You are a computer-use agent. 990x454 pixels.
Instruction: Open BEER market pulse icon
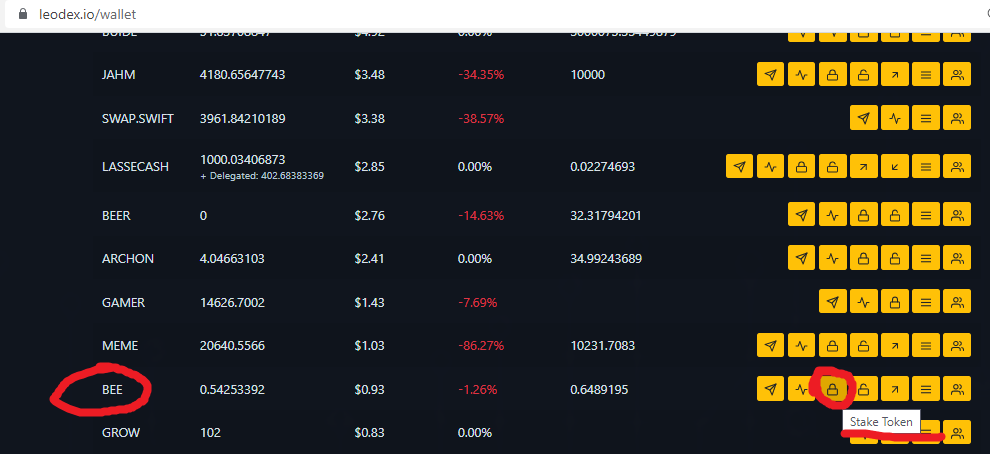832,215
